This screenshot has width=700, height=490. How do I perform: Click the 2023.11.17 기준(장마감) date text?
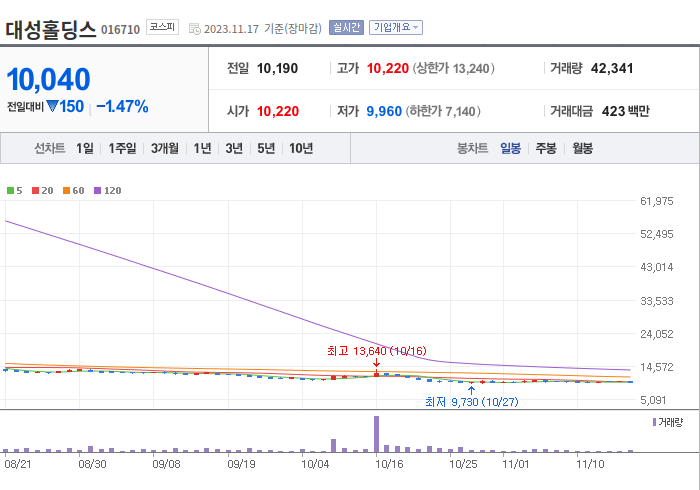[x=262, y=29]
